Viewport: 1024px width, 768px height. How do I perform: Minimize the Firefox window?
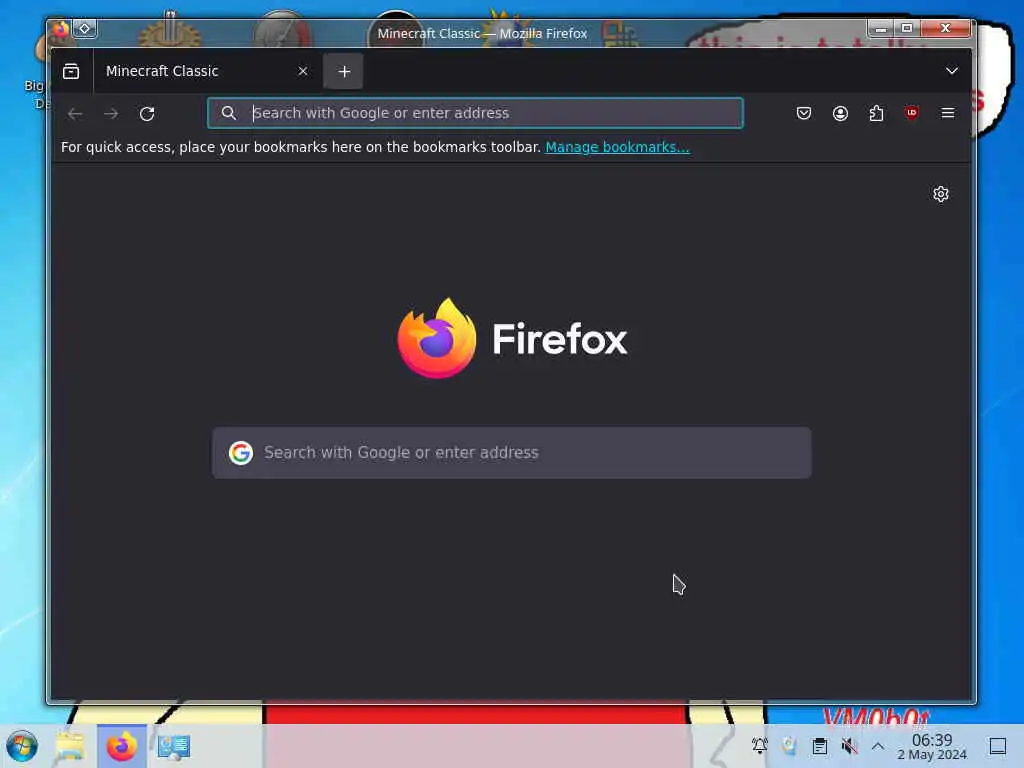pyautogui.click(x=880, y=28)
